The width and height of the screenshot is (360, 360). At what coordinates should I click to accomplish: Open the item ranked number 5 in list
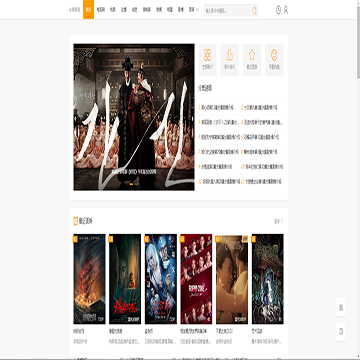pyautogui.click(x=219, y=137)
